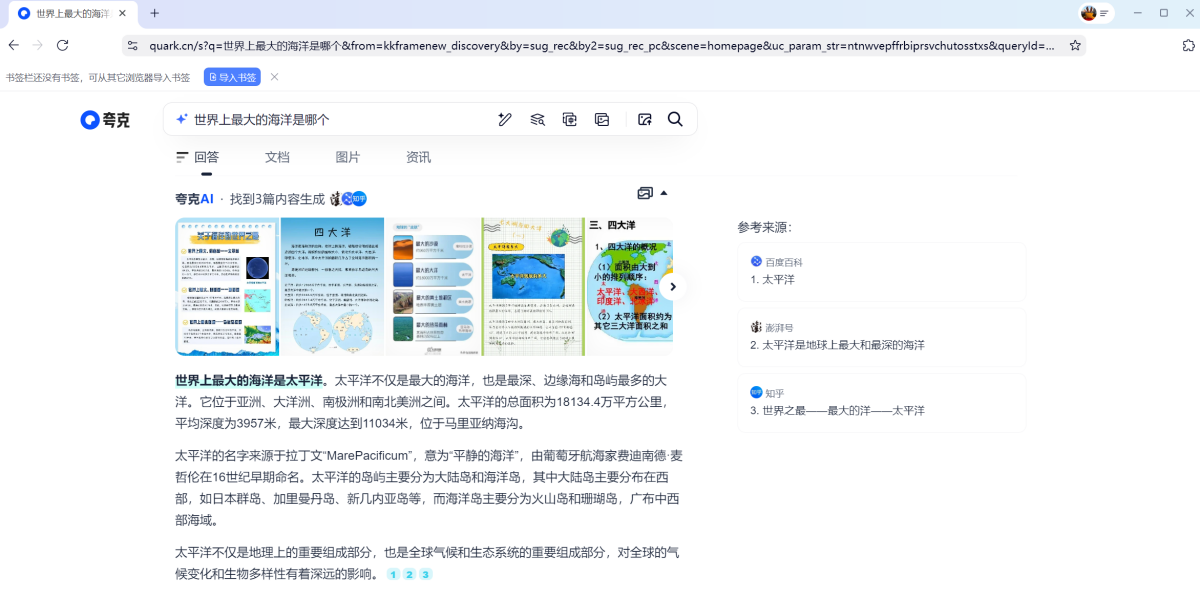The height and width of the screenshot is (598, 1200).
Task: Click the 导入书签 button
Action: pos(232,77)
